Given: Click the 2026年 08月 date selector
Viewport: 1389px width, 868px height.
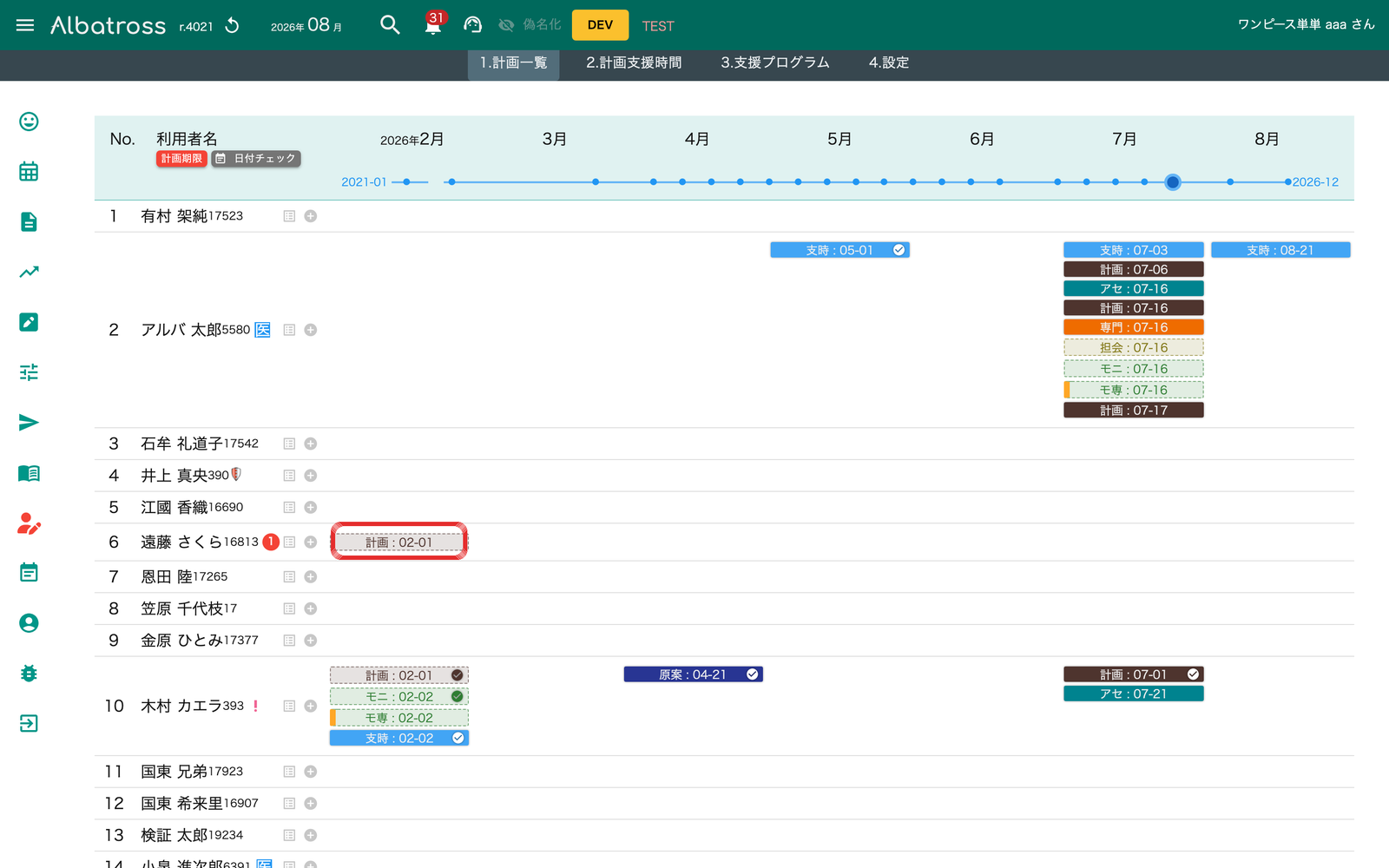Looking at the screenshot, I should coord(306,25).
